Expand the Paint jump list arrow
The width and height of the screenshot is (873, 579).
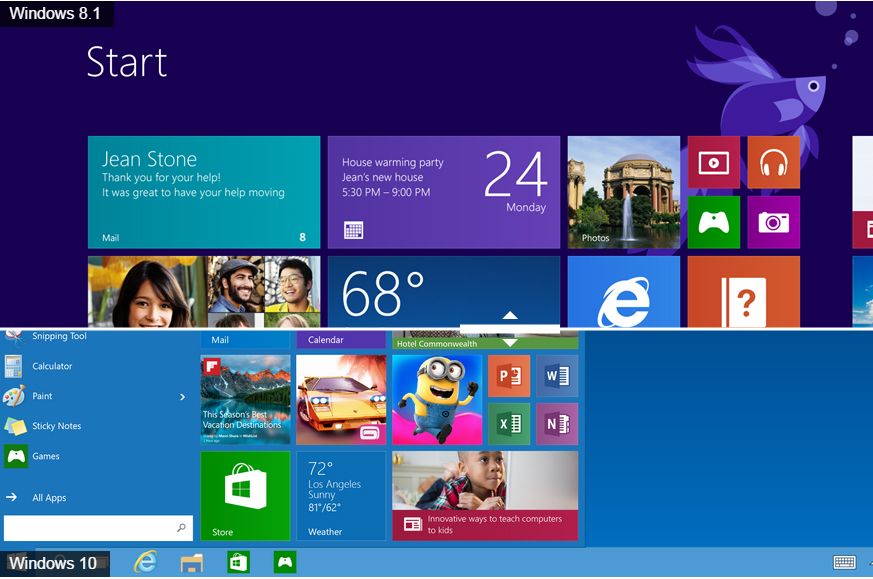[x=183, y=397]
